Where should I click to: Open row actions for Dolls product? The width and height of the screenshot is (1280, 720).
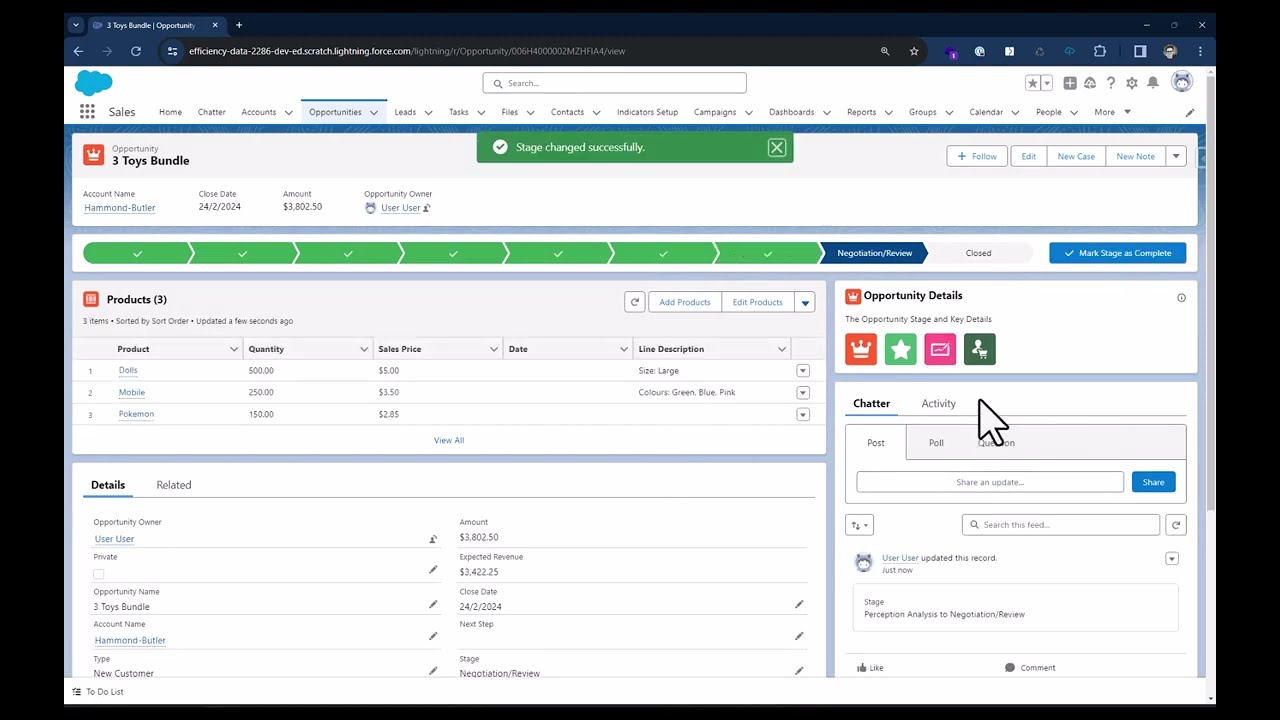(802, 370)
